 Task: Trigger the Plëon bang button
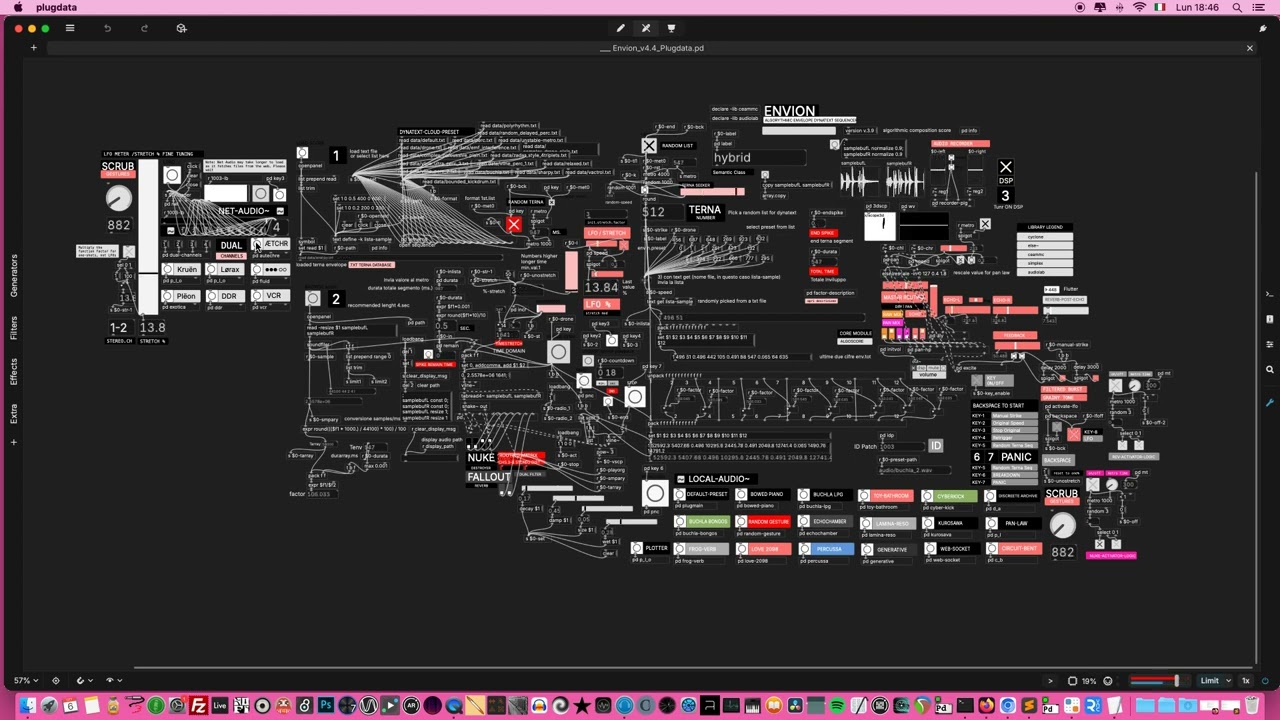click(168, 296)
